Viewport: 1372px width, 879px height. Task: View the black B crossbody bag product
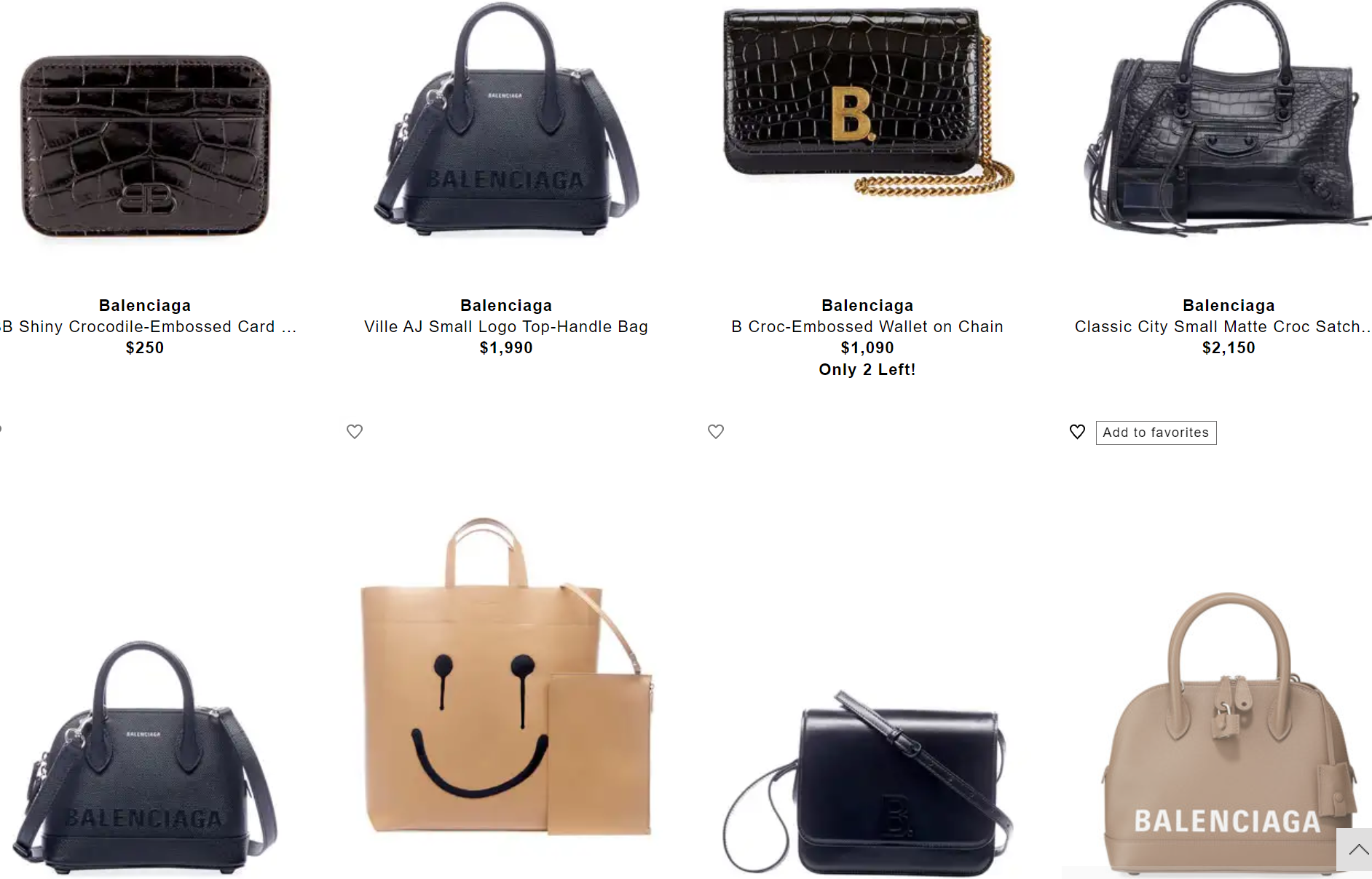coord(868,783)
